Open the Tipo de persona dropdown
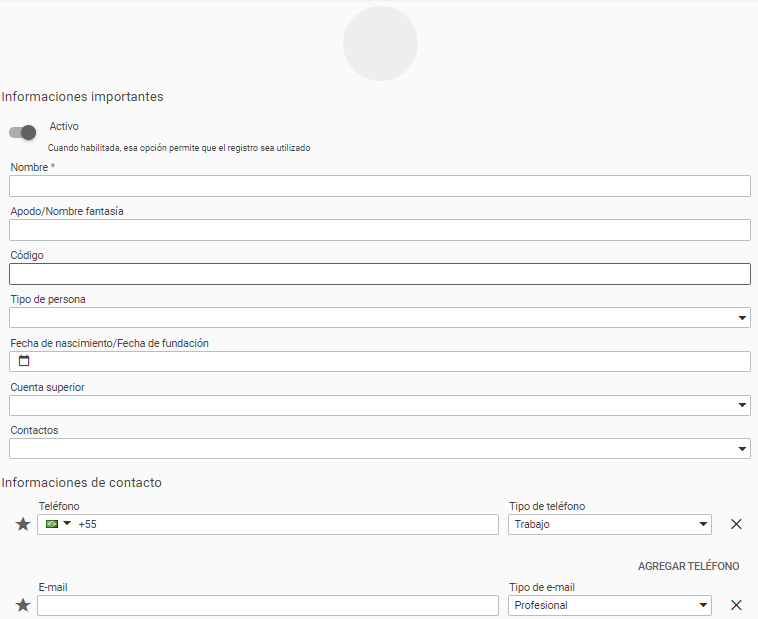The width and height of the screenshot is (758, 619). pyautogui.click(x=379, y=318)
